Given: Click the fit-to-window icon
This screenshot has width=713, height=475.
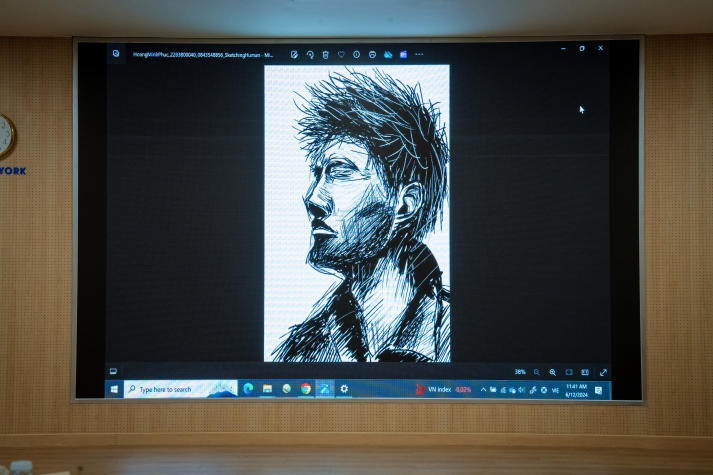Looking at the screenshot, I should click(569, 372).
